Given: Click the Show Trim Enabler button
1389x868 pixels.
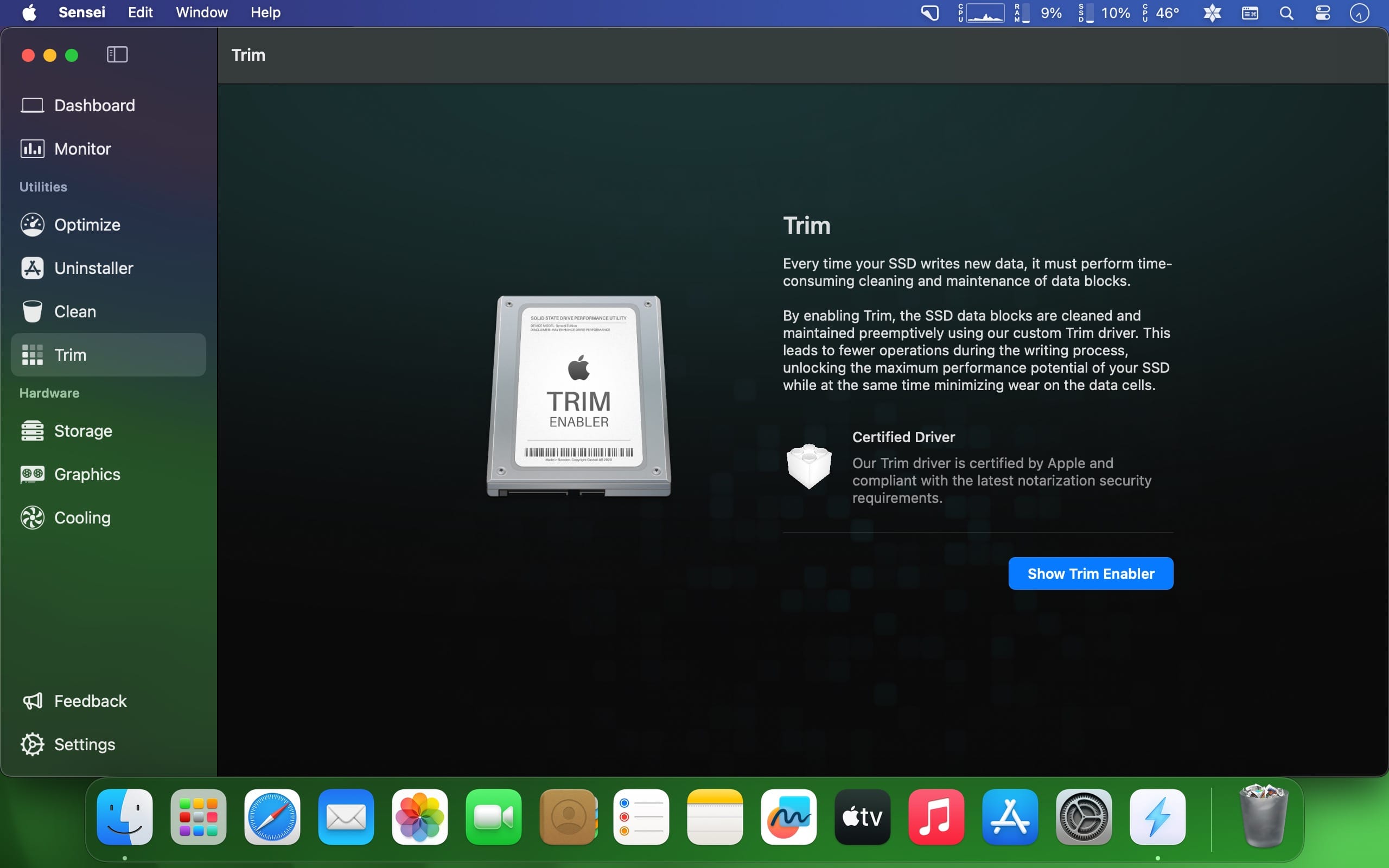Looking at the screenshot, I should pos(1090,573).
